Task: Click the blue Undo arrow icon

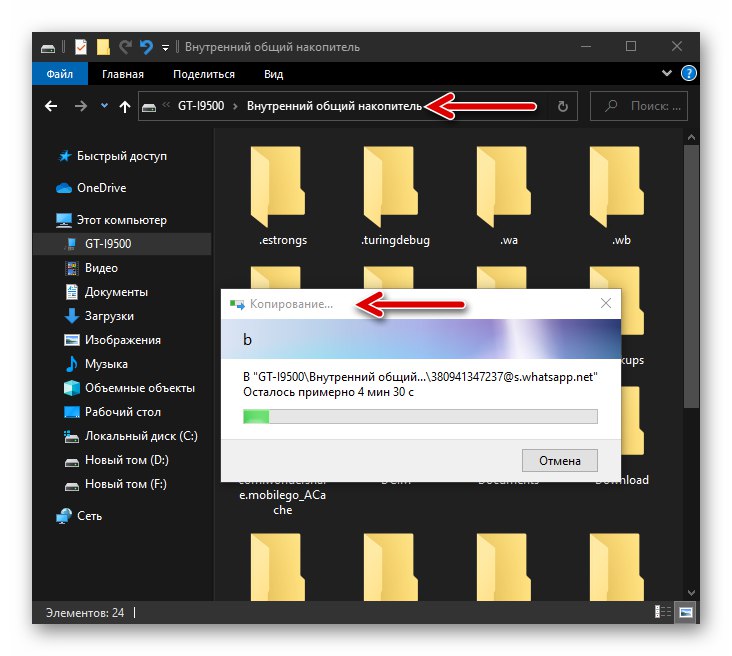Action: 146,47
